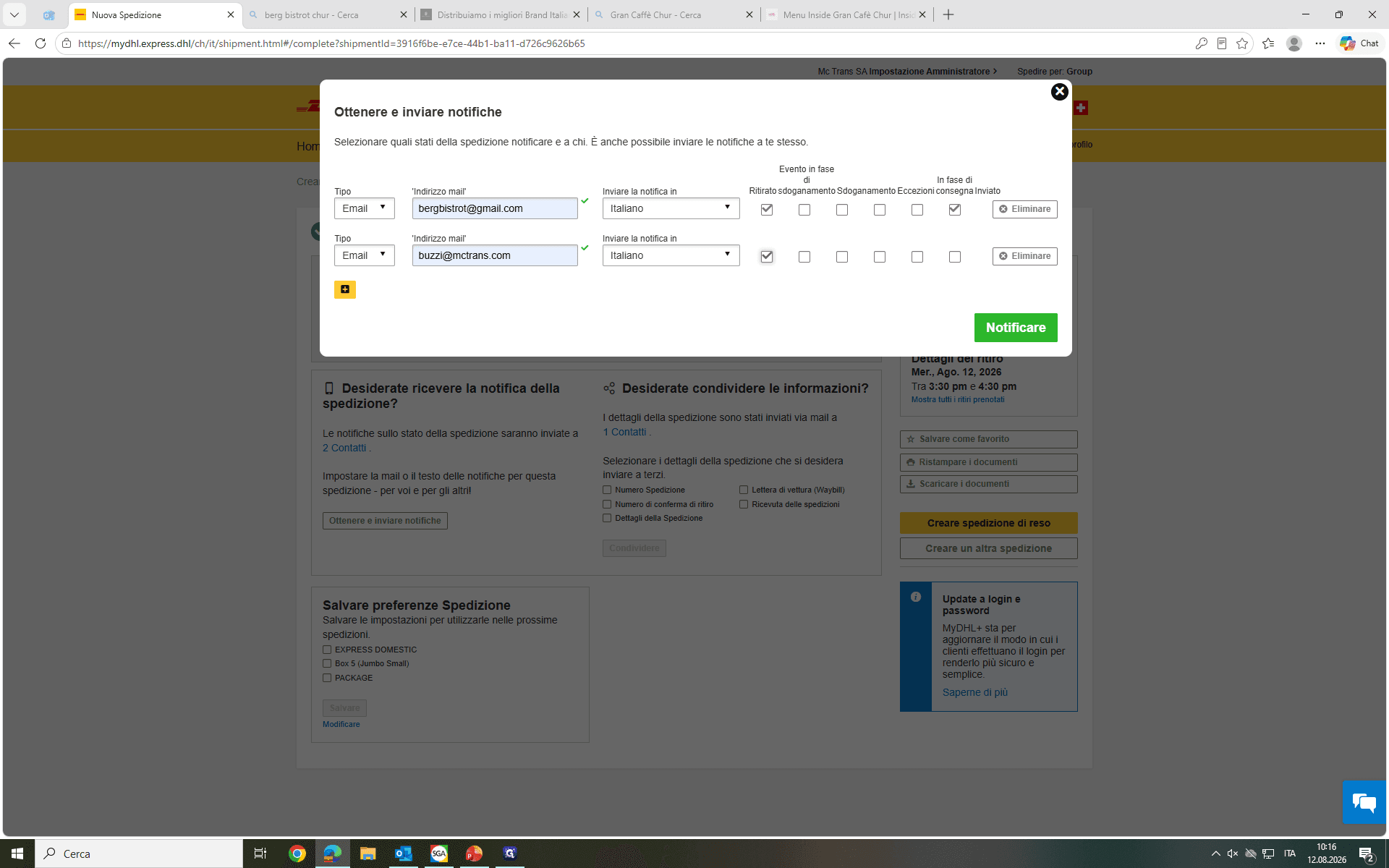
Task: Open File Explorer from taskbar
Action: point(368,854)
